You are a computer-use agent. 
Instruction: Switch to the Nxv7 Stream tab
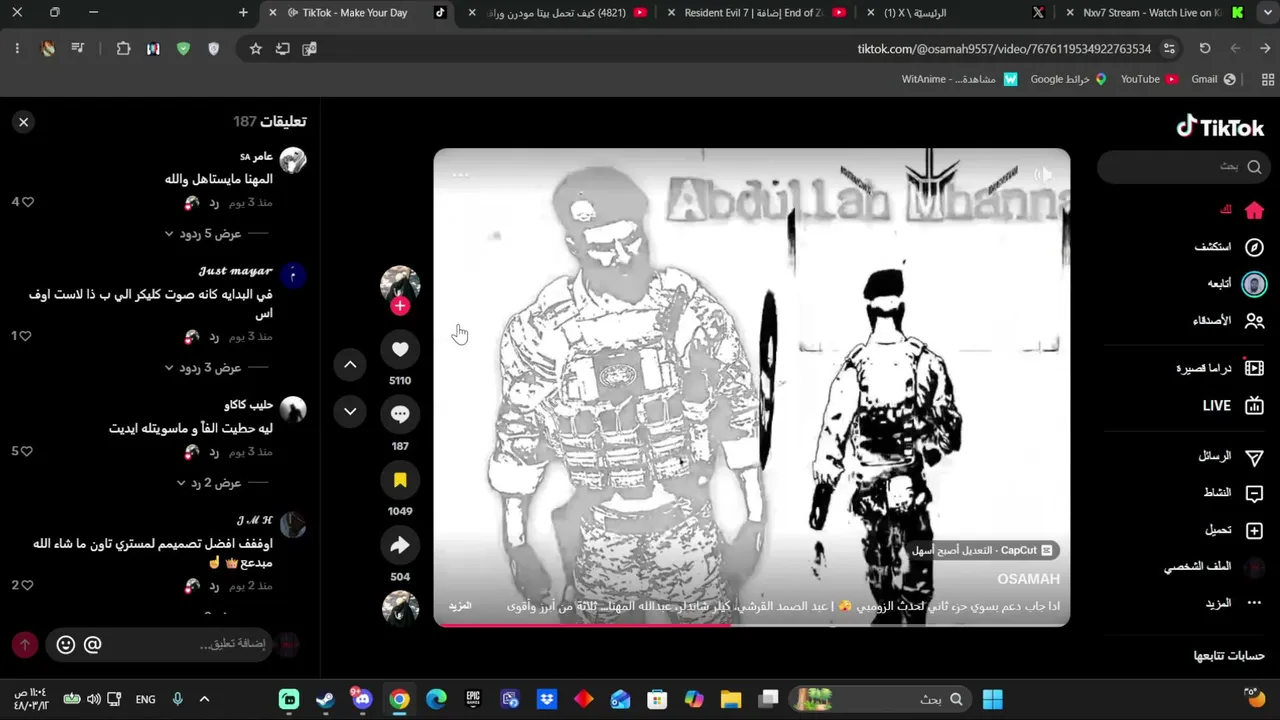(x=1155, y=13)
